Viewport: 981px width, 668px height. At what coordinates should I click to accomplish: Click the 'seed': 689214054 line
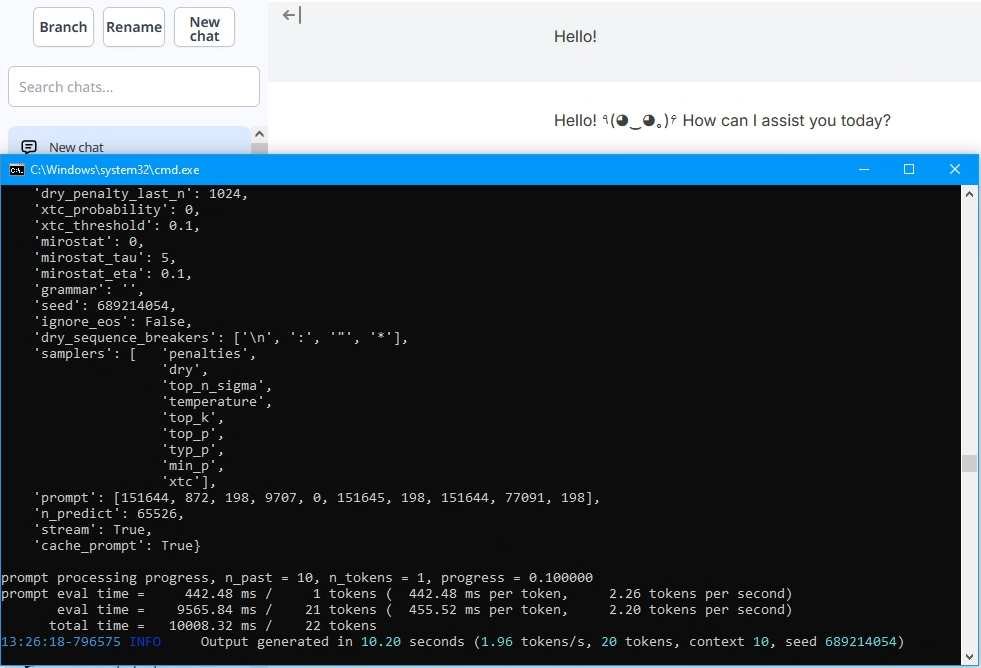[105, 306]
